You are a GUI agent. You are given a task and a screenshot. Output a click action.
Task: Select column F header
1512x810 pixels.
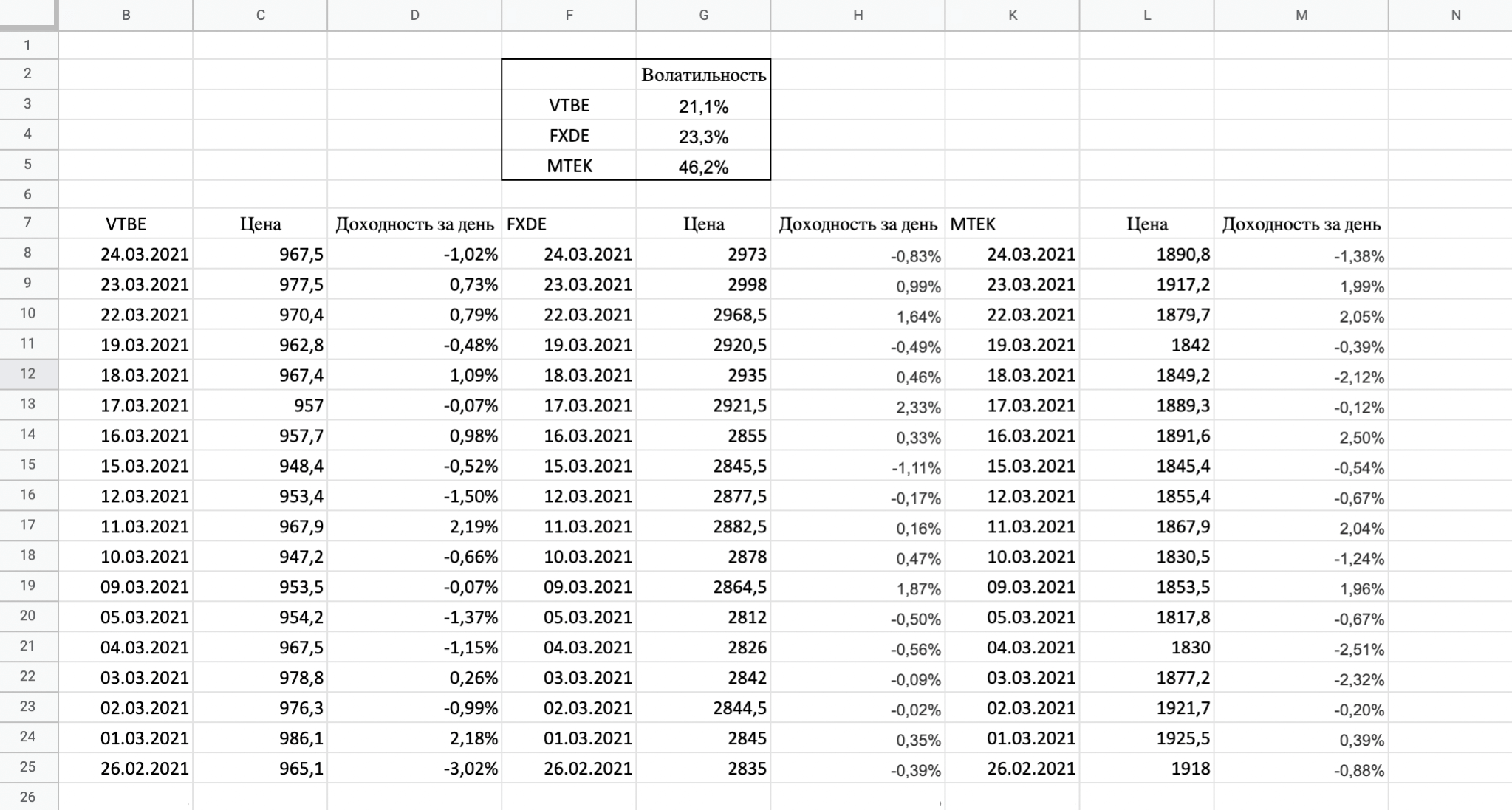[569, 15]
